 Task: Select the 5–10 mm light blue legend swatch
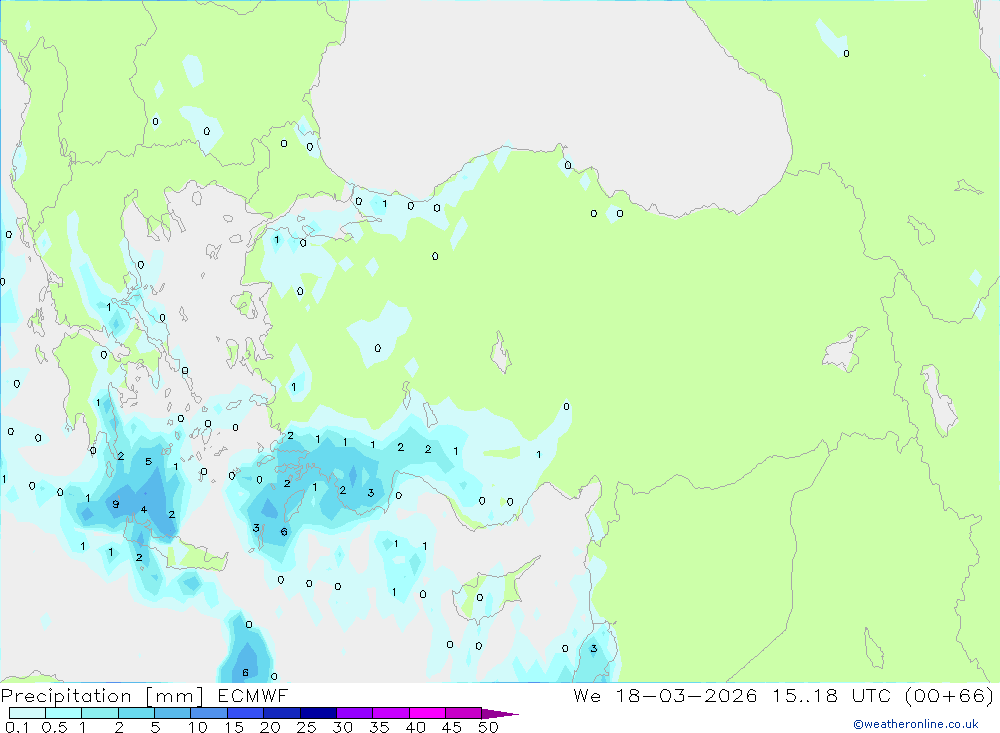[173, 713]
